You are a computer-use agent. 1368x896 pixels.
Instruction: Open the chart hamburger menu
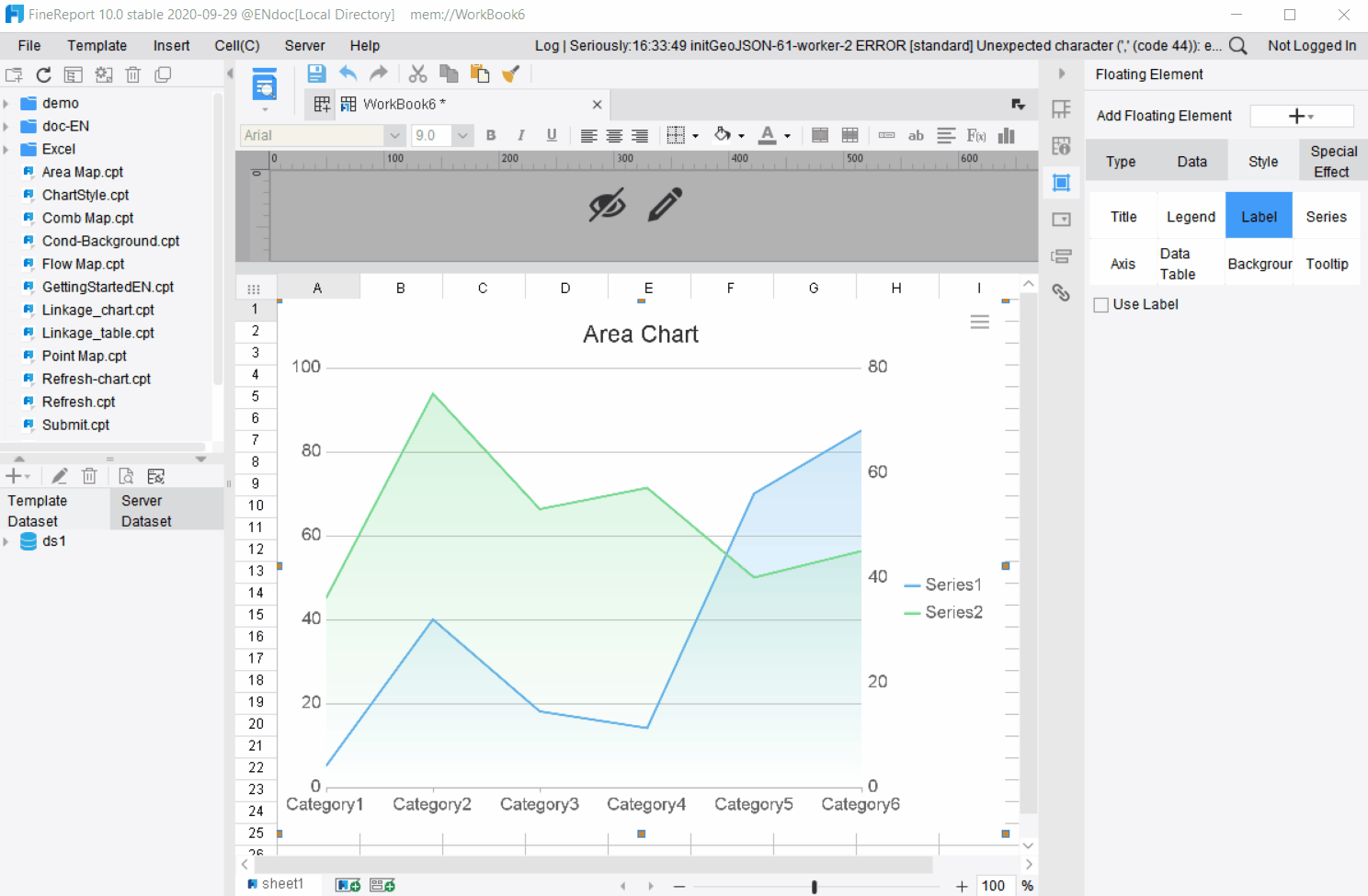[x=980, y=322]
